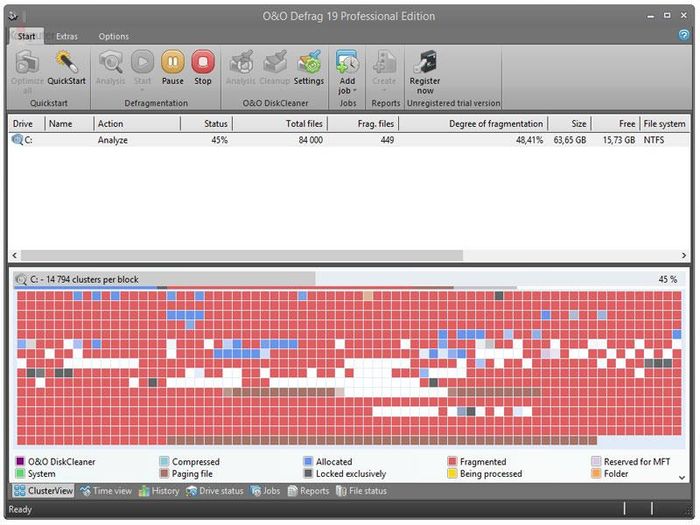Sort by the Action column header
The image size is (700, 525).
(x=137, y=124)
